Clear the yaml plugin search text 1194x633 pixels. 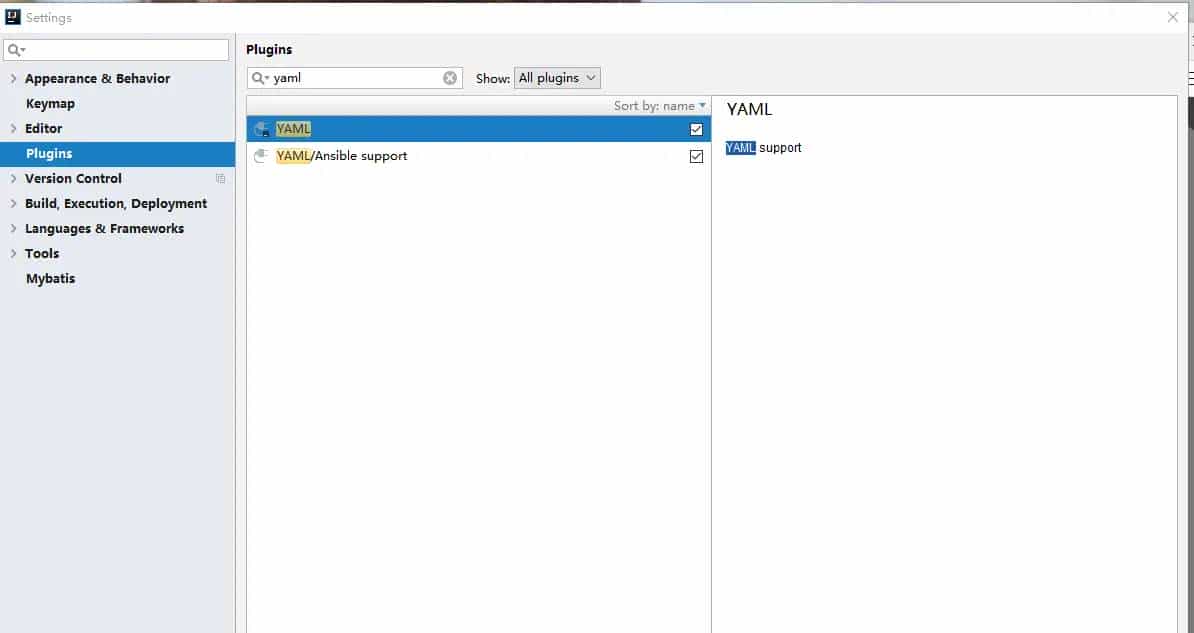click(x=450, y=78)
